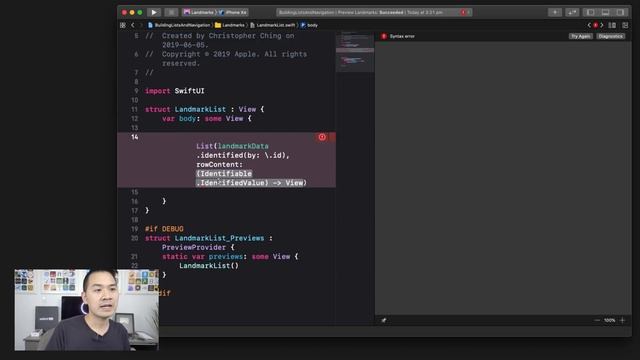640x360 pixels.
Task: Click the code minimap
Action: click(x=355, y=53)
